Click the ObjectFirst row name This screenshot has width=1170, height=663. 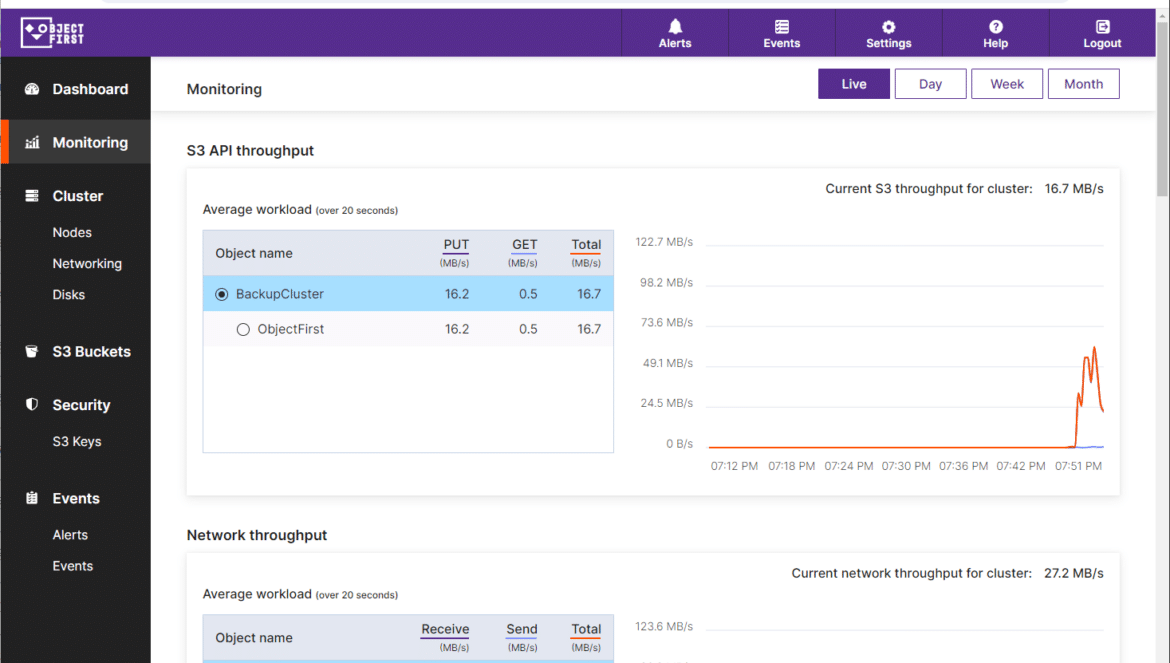[x=291, y=329]
